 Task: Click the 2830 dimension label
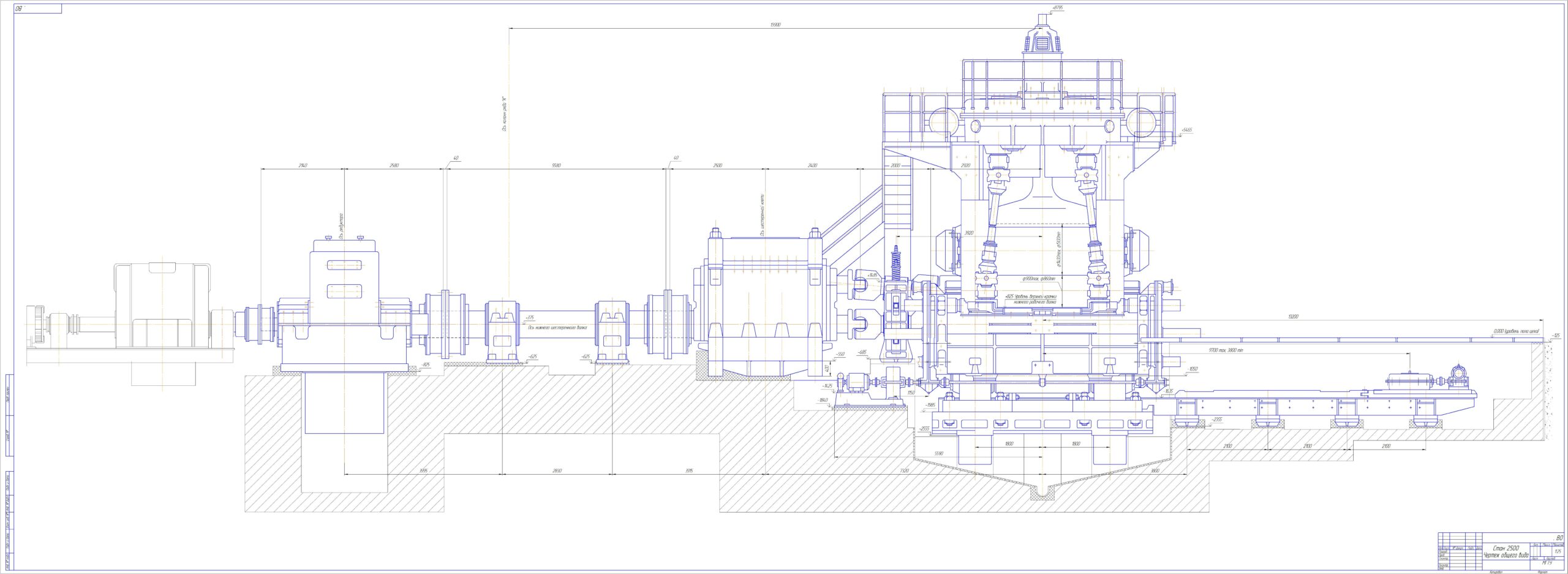(557, 470)
